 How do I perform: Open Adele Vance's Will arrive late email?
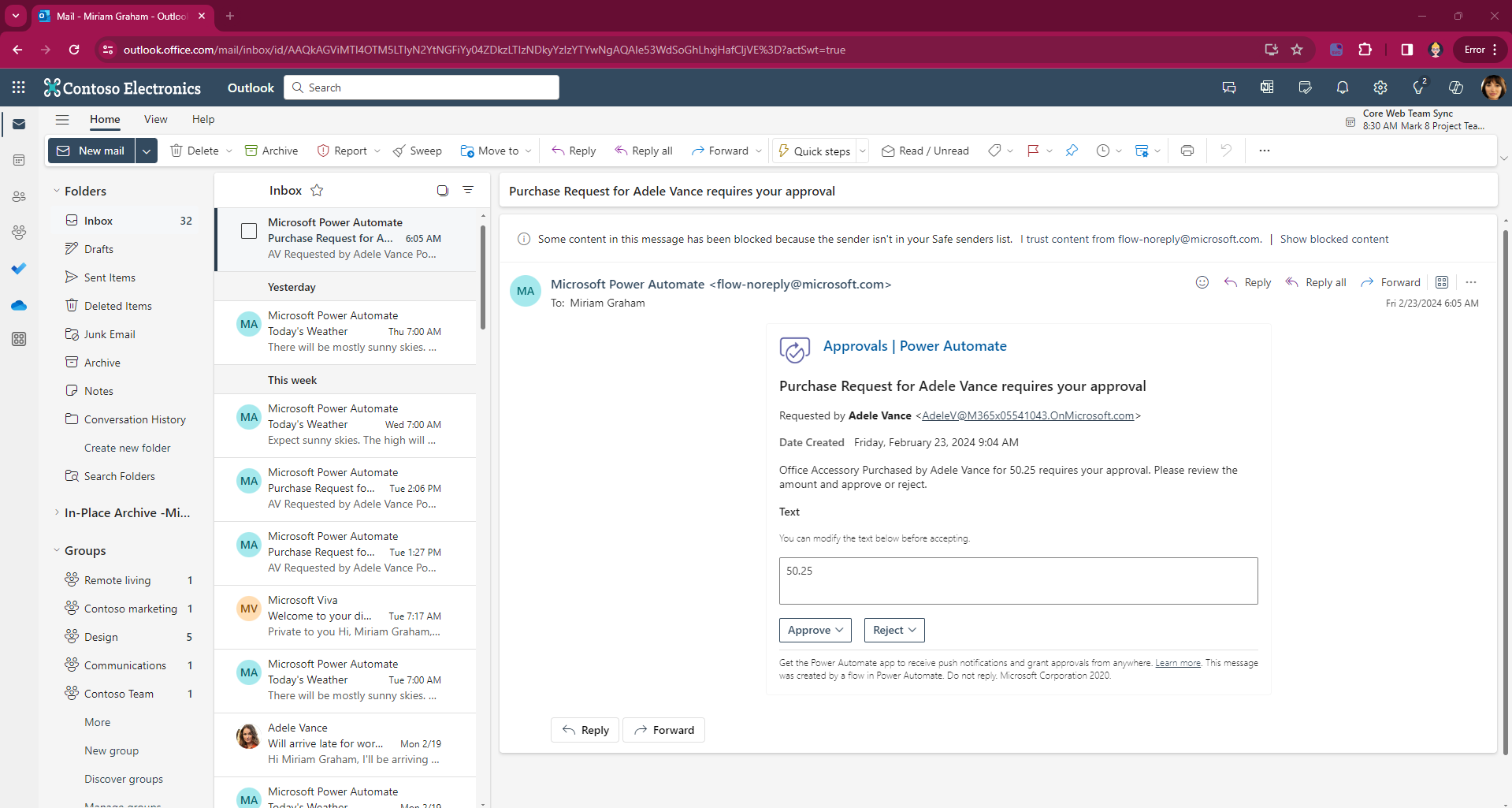click(x=345, y=744)
